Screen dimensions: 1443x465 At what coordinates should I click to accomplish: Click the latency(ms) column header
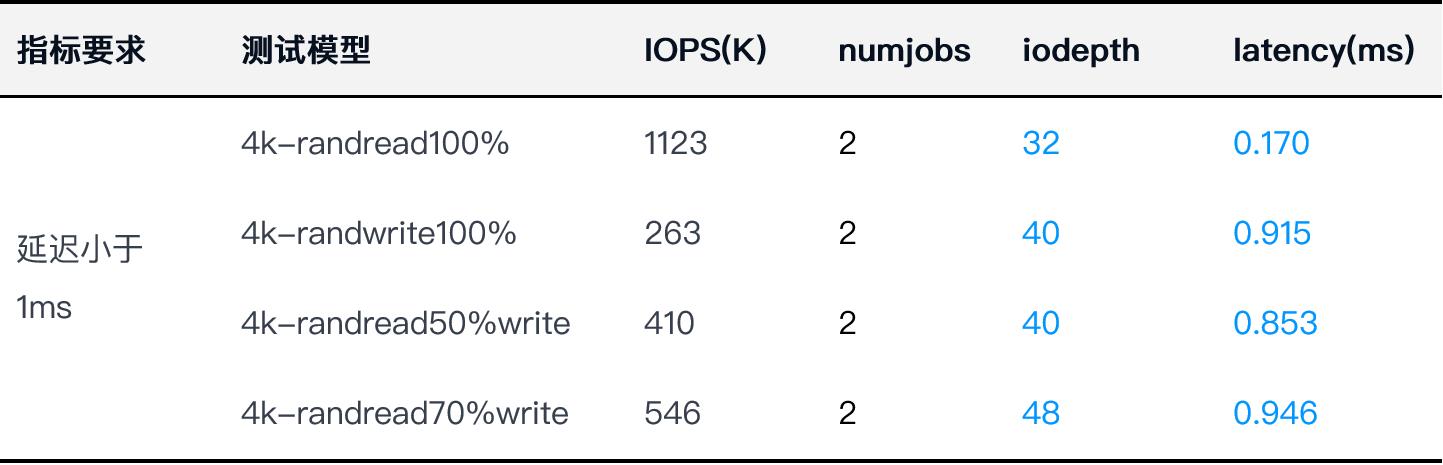[x=1324, y=52]
